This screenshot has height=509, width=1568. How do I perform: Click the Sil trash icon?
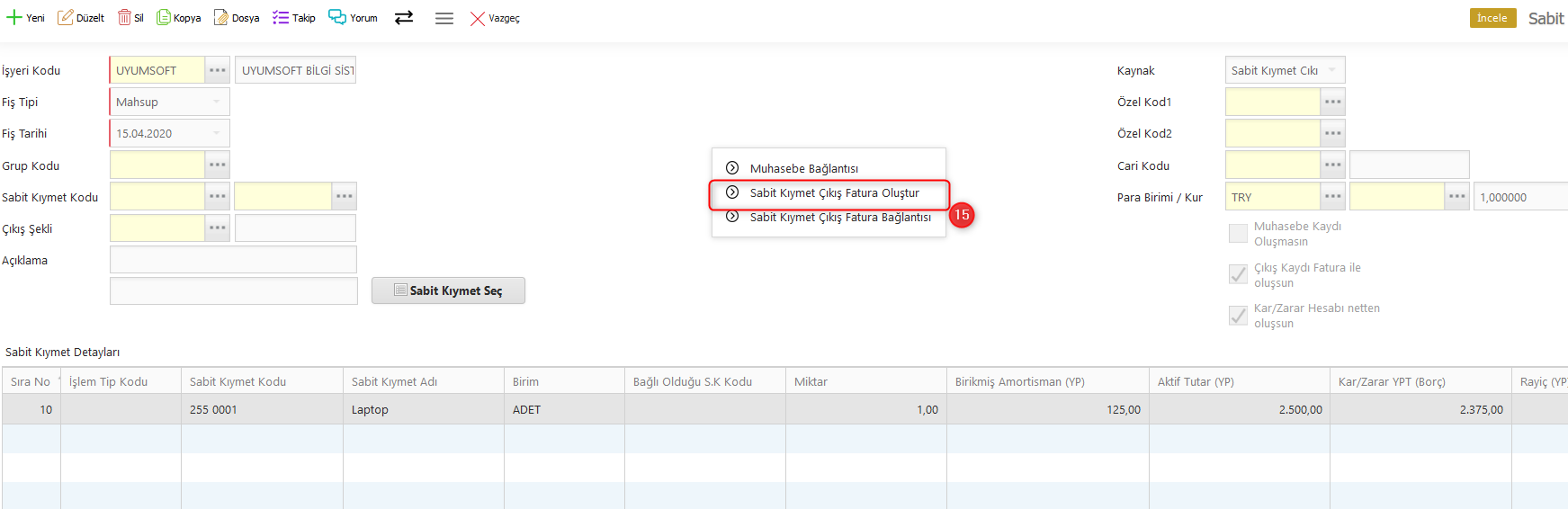(124, 18)
